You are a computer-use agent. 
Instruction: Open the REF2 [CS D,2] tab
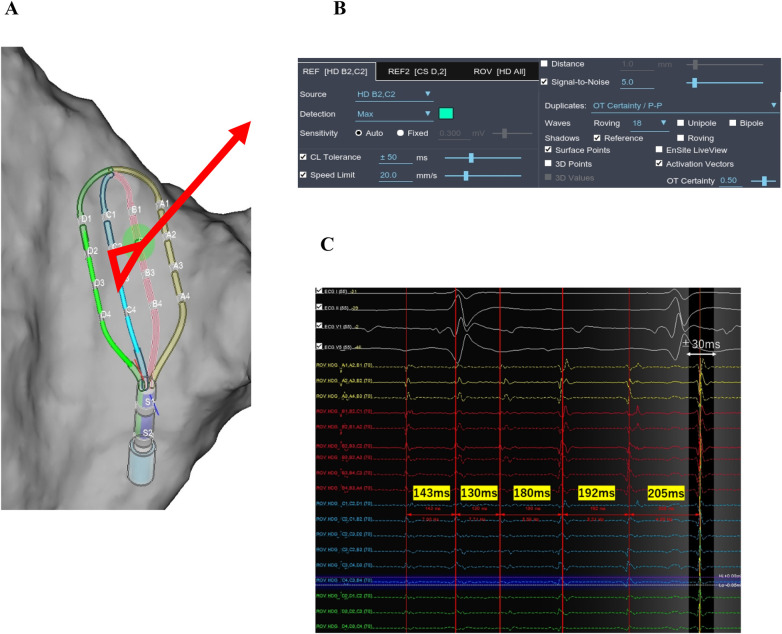click(x=417, y=72)
